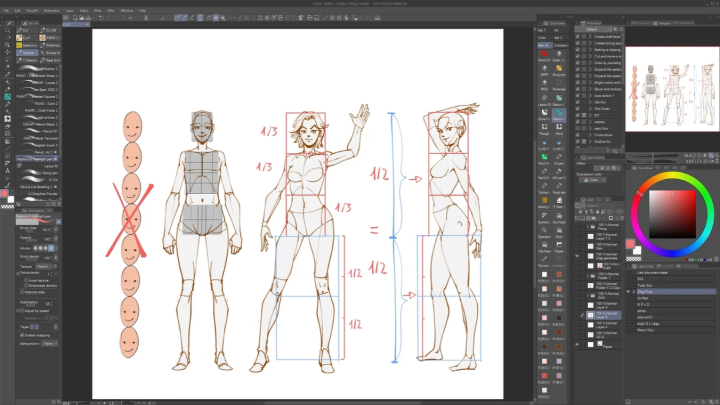Open the Help menu

pyautogui.click(x=142, y=11)
